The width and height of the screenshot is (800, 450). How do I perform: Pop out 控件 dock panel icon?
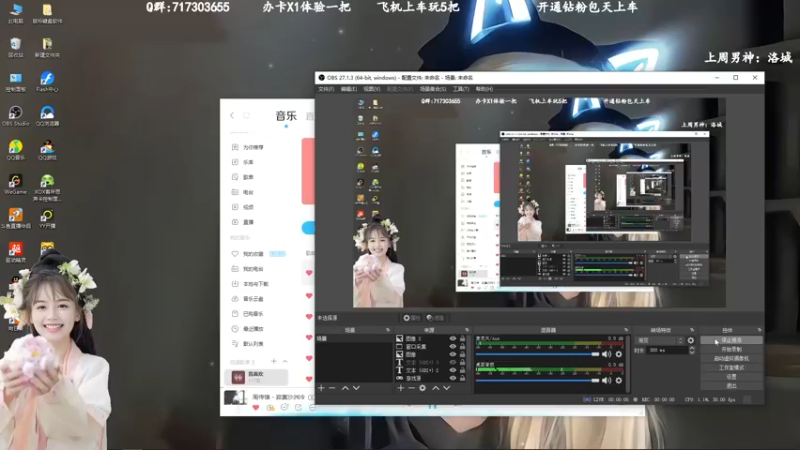coord(759,330)
